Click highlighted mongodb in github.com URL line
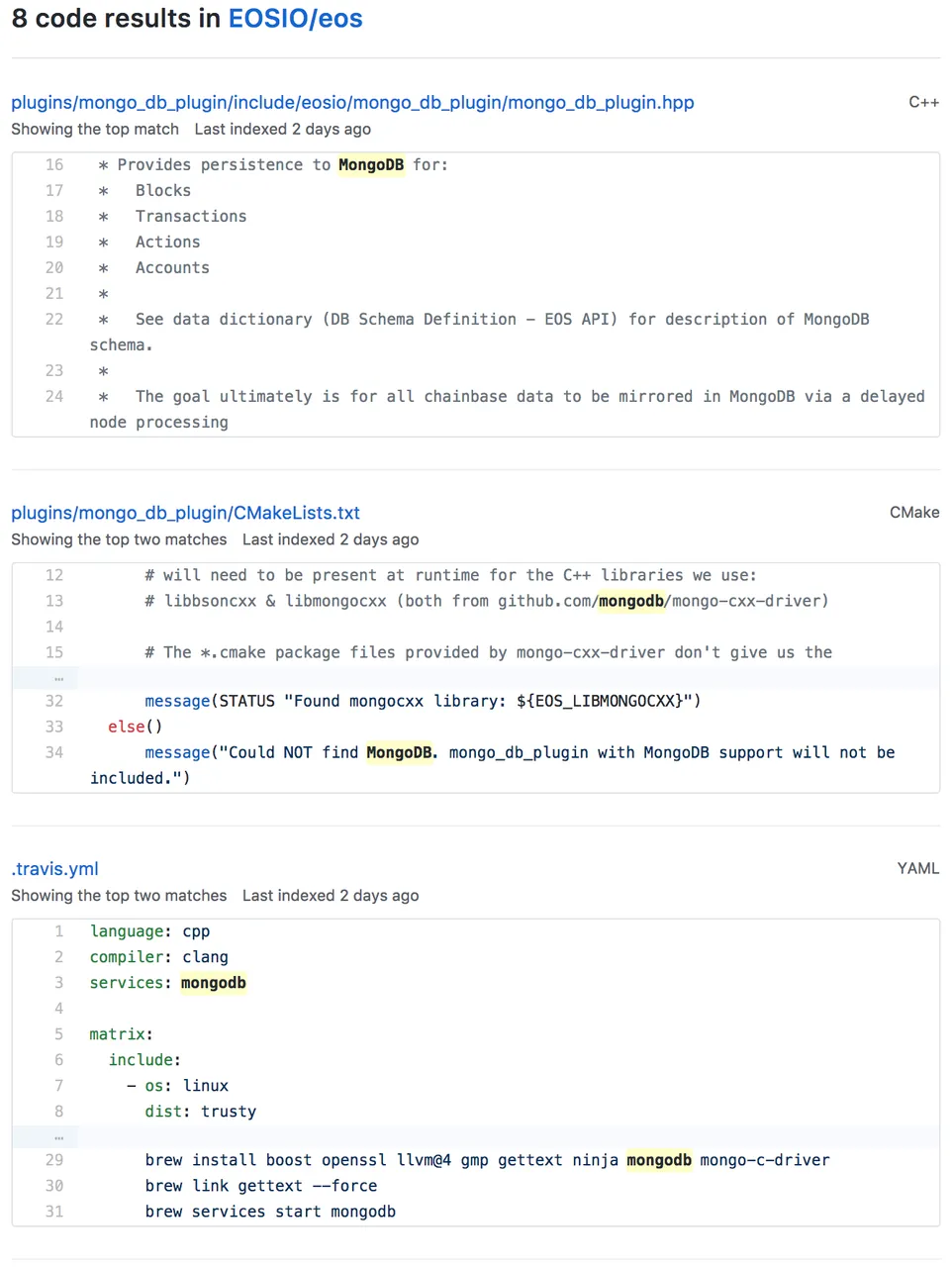This screenshot has height=1267, width=952. coord(631,601)
